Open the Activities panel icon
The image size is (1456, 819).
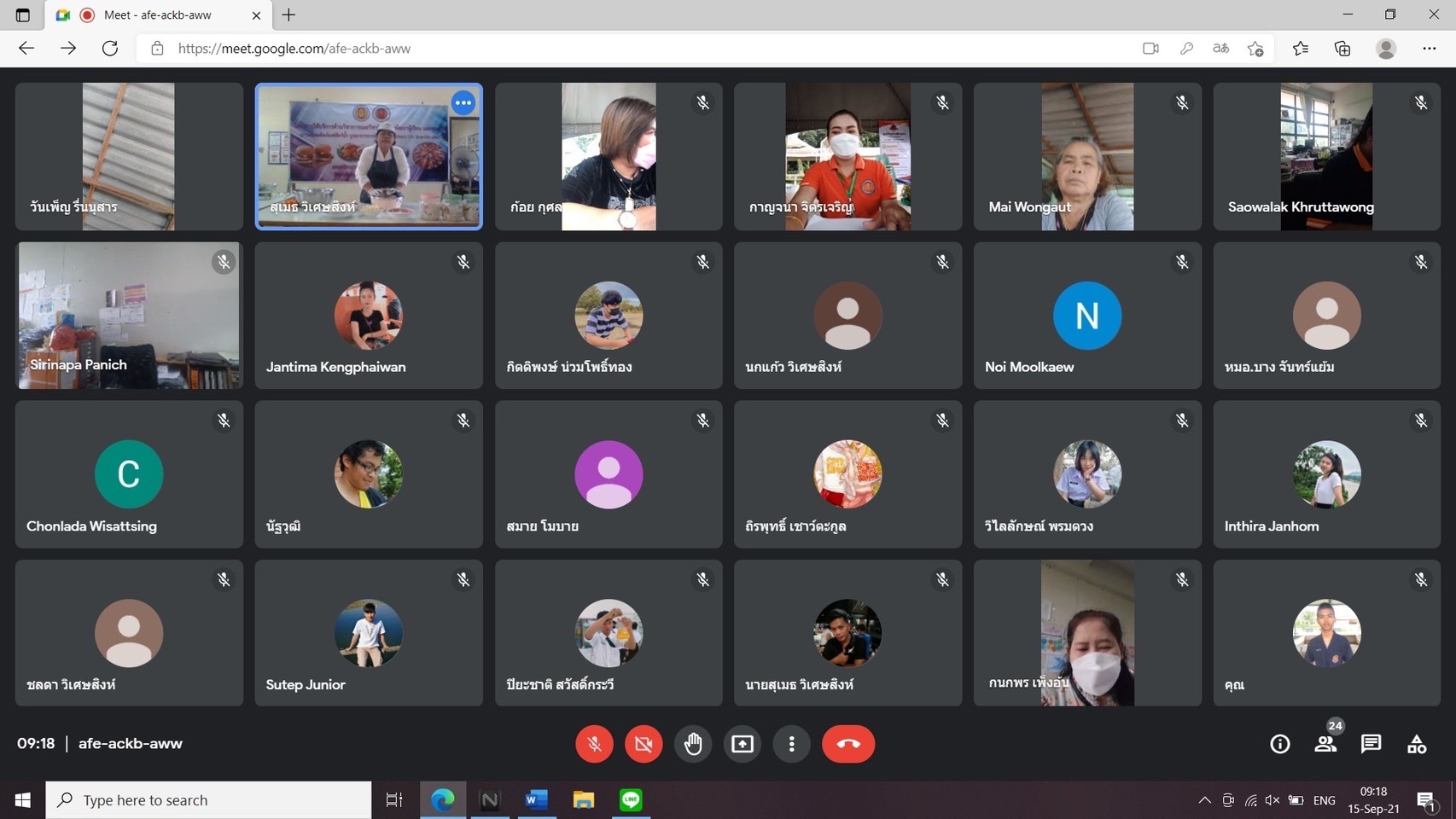tap(1417, 744)
